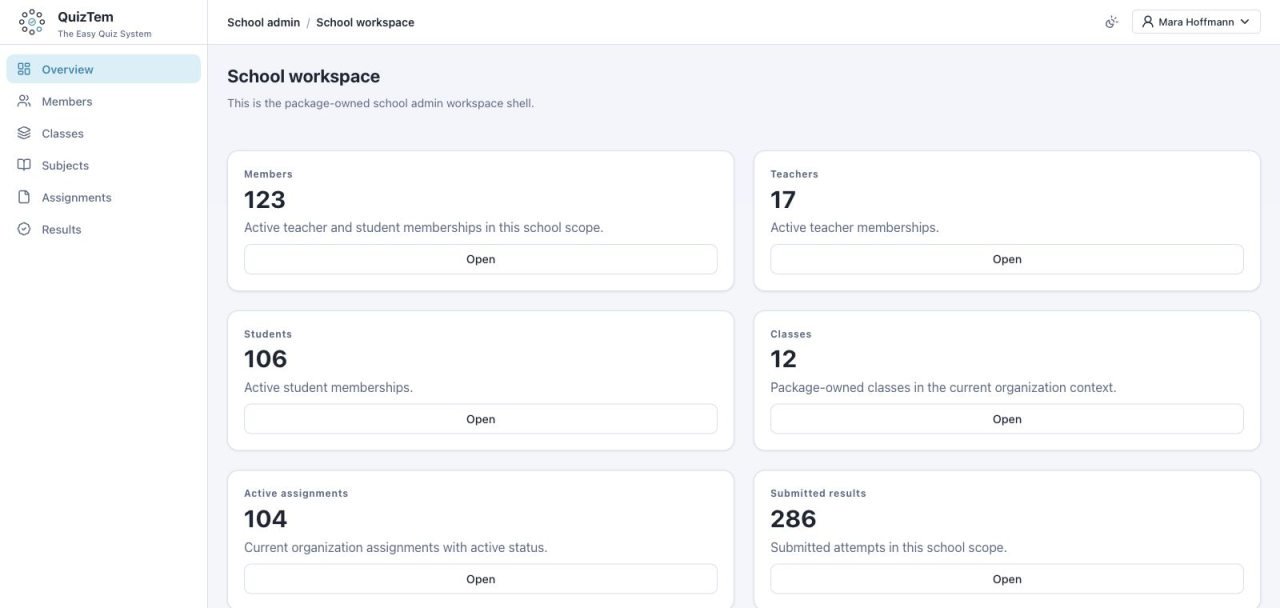Expand the Mara Hoffmann user menu chevron
Viewport: 1280px width, 608px height.
[1244, 22]
